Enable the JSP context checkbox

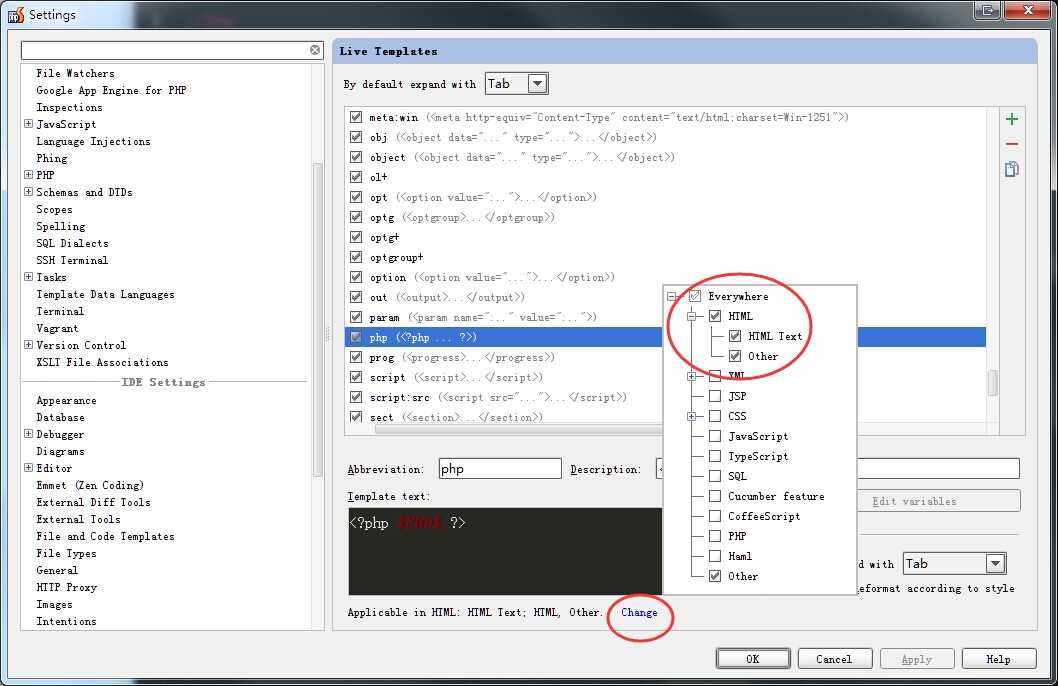[x=715, y=396]
